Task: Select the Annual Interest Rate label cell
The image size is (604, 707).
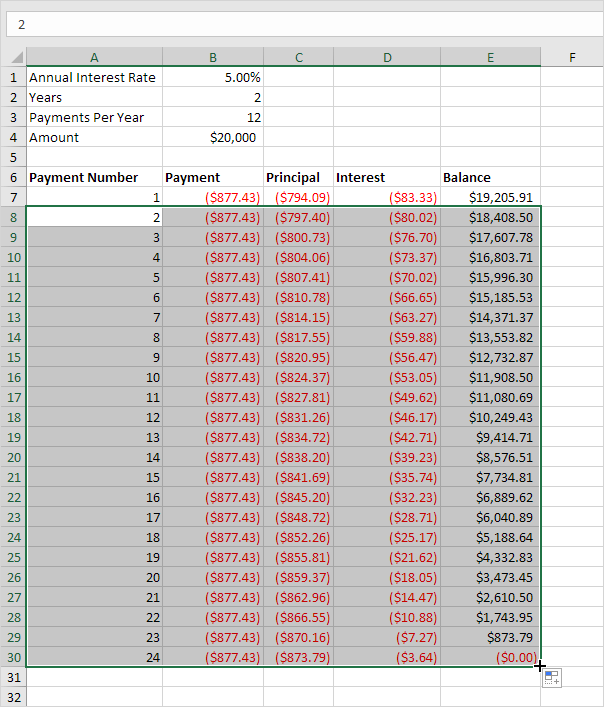Action: (x=94, y=77)
